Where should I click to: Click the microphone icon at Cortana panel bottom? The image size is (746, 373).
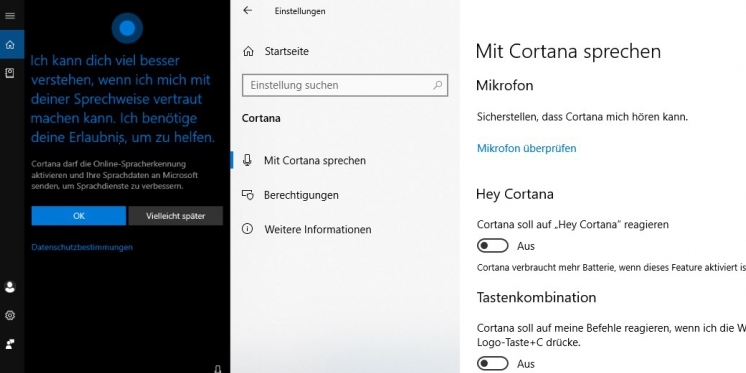217,369
